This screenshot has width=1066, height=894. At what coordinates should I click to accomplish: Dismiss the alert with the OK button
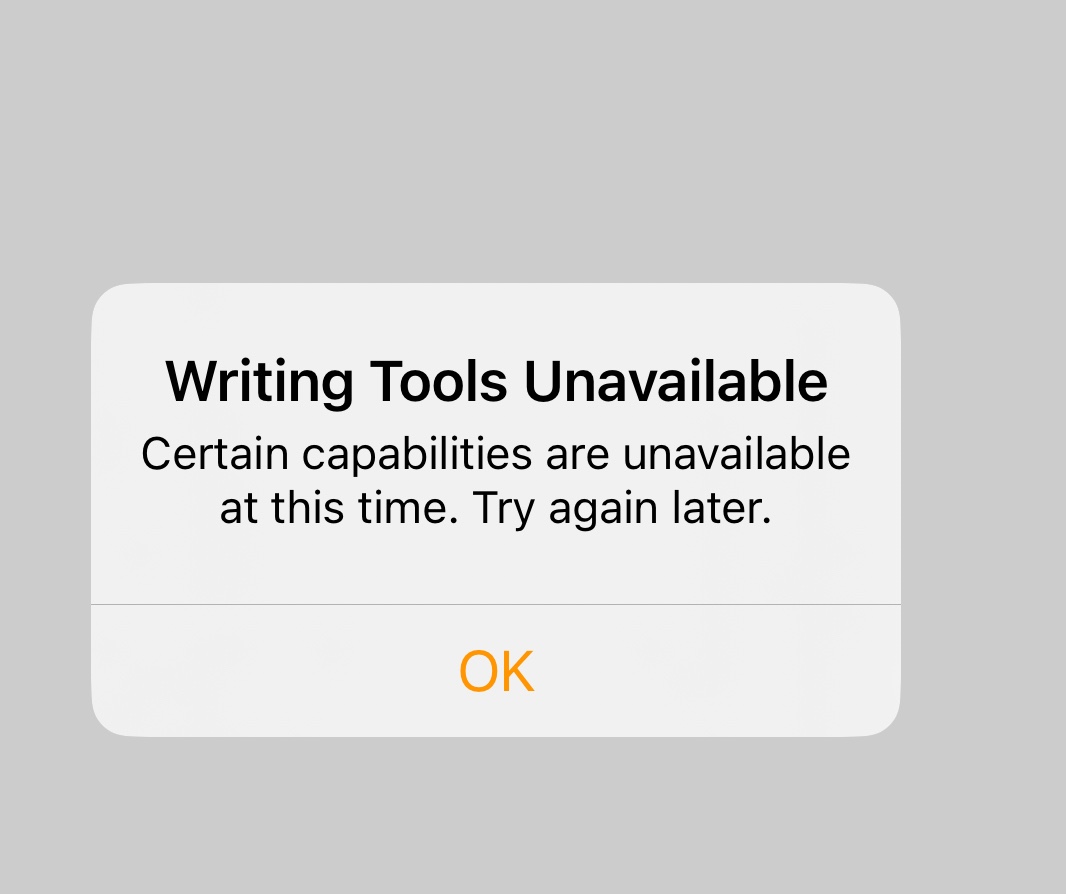496,671
